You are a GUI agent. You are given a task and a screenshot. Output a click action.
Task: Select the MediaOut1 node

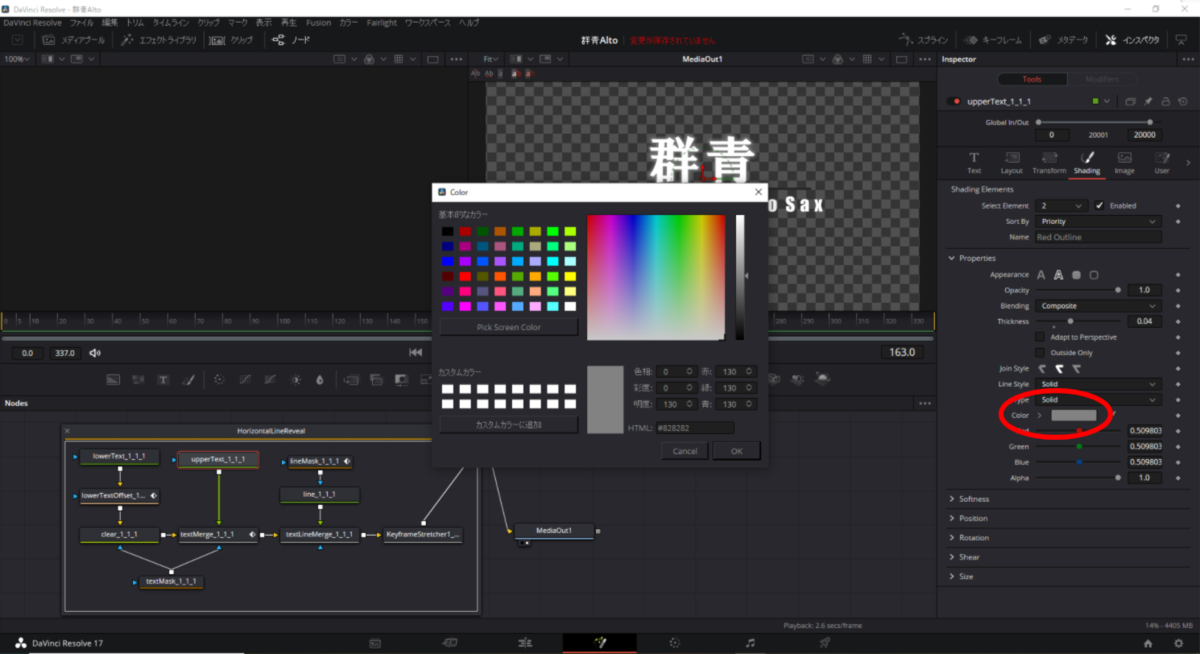click(554, 530)
